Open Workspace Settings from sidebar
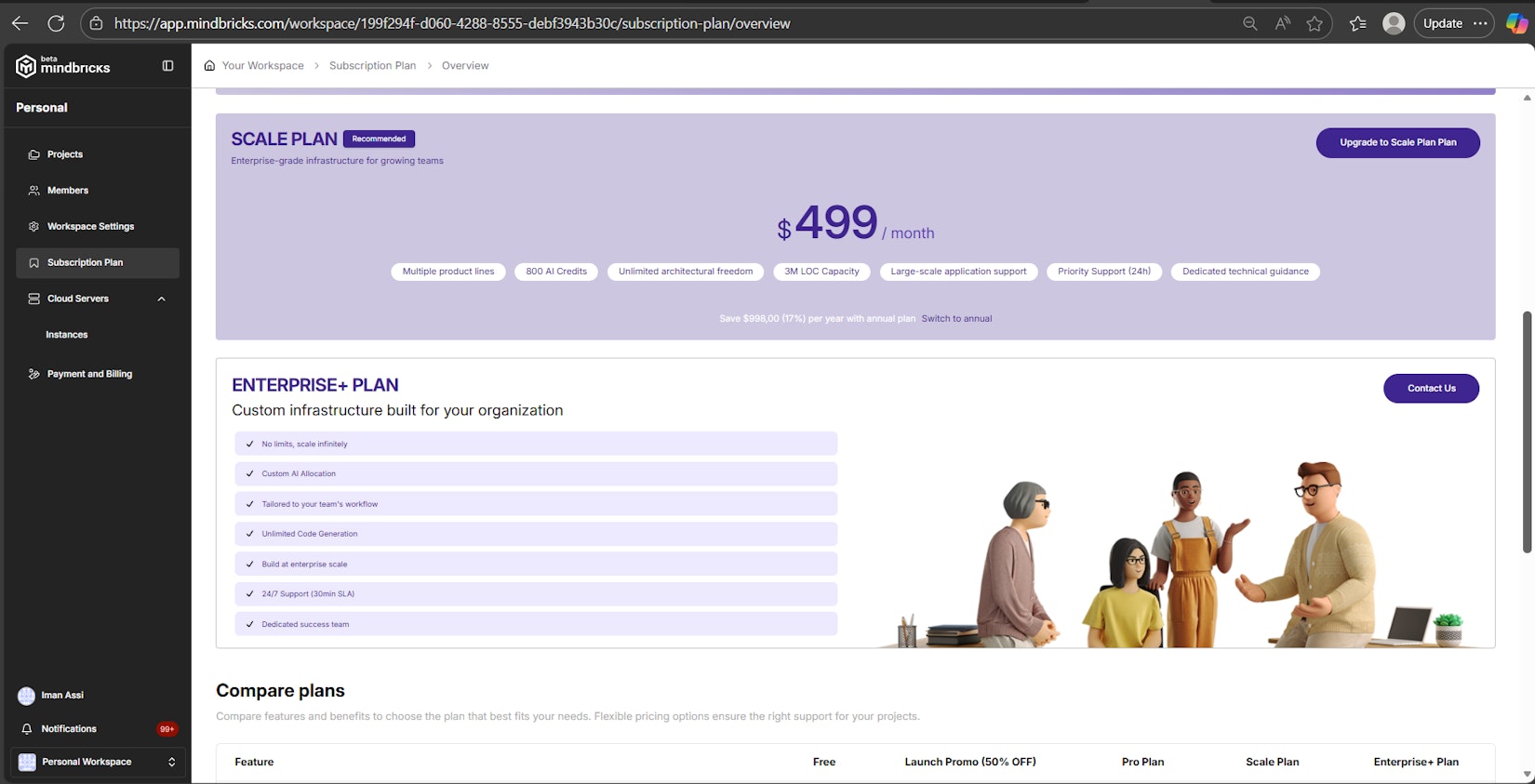This screenshot has width=1535, height=784. 90,227
